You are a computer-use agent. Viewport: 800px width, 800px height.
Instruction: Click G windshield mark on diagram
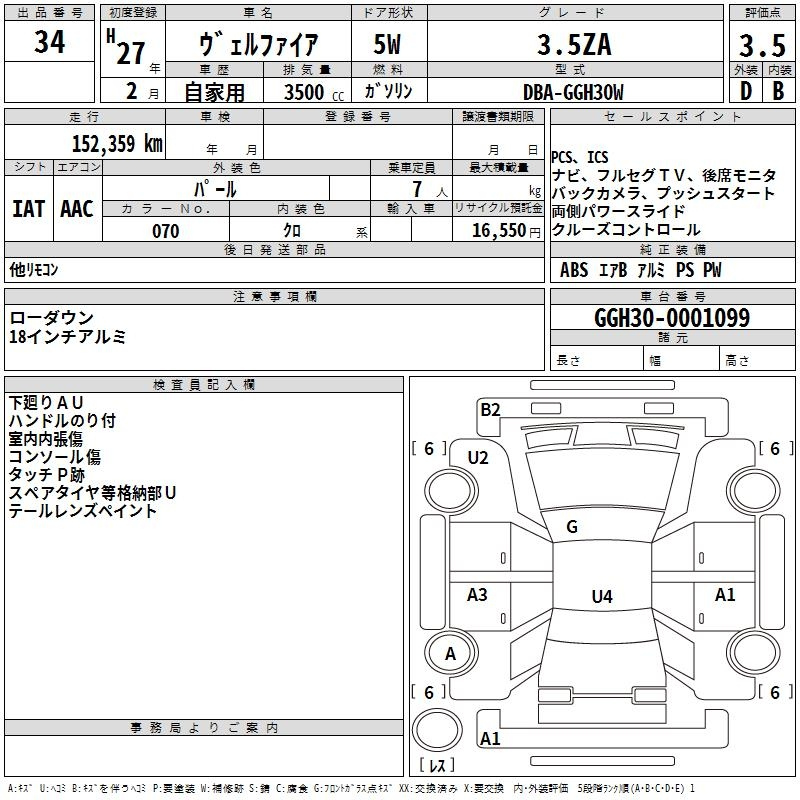[x=572, y=527]
